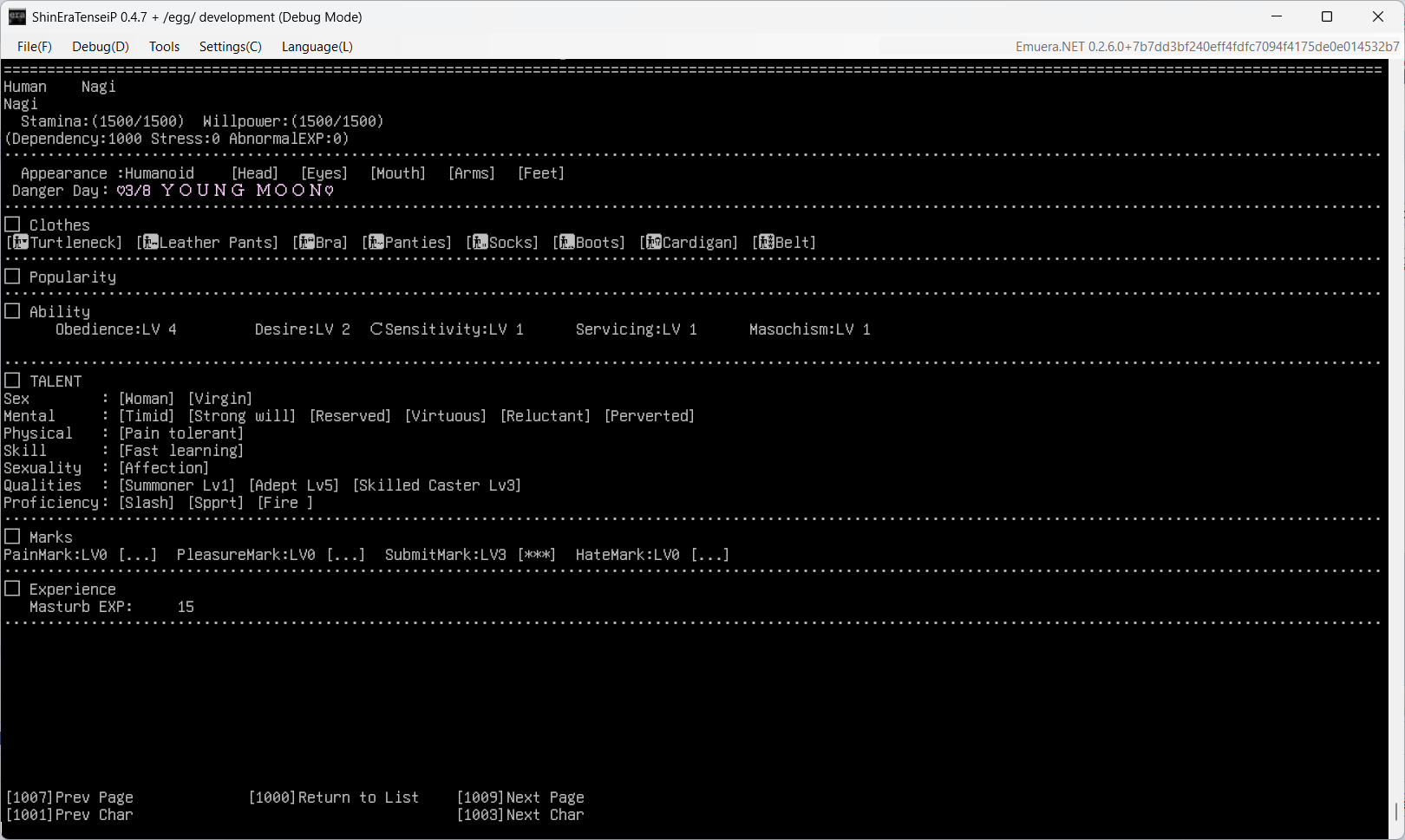The width and height of the screenshot is (1405, 840).
Task: Click the [Woman] talent tag
Action: pos(147,399)
